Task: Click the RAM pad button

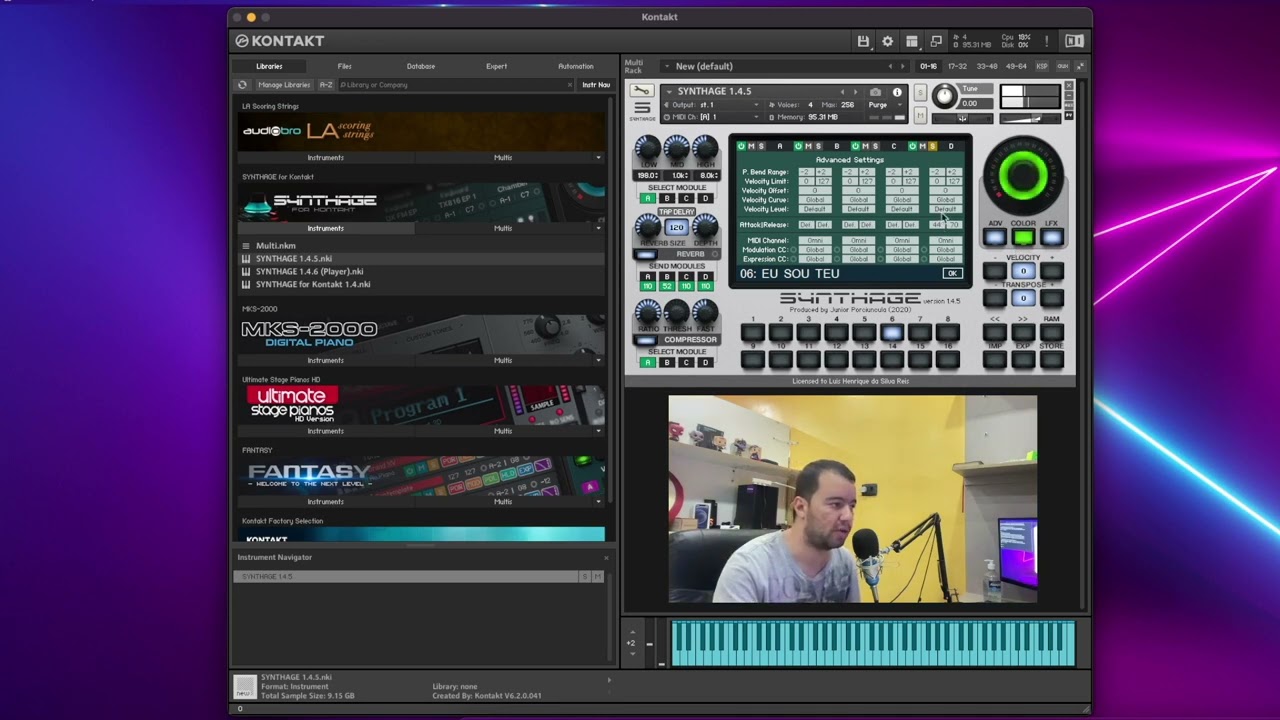Action: 1051,333
